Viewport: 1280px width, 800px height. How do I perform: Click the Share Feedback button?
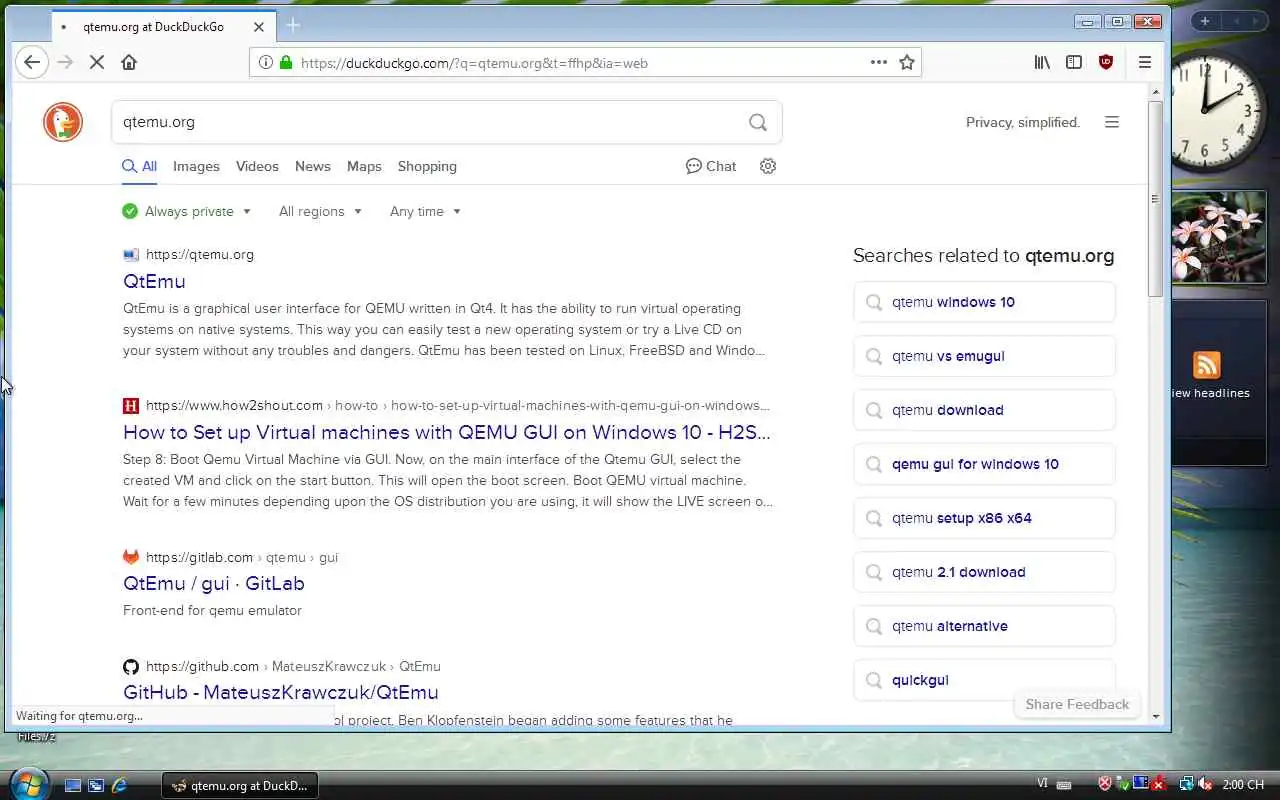click(1077, 704)
